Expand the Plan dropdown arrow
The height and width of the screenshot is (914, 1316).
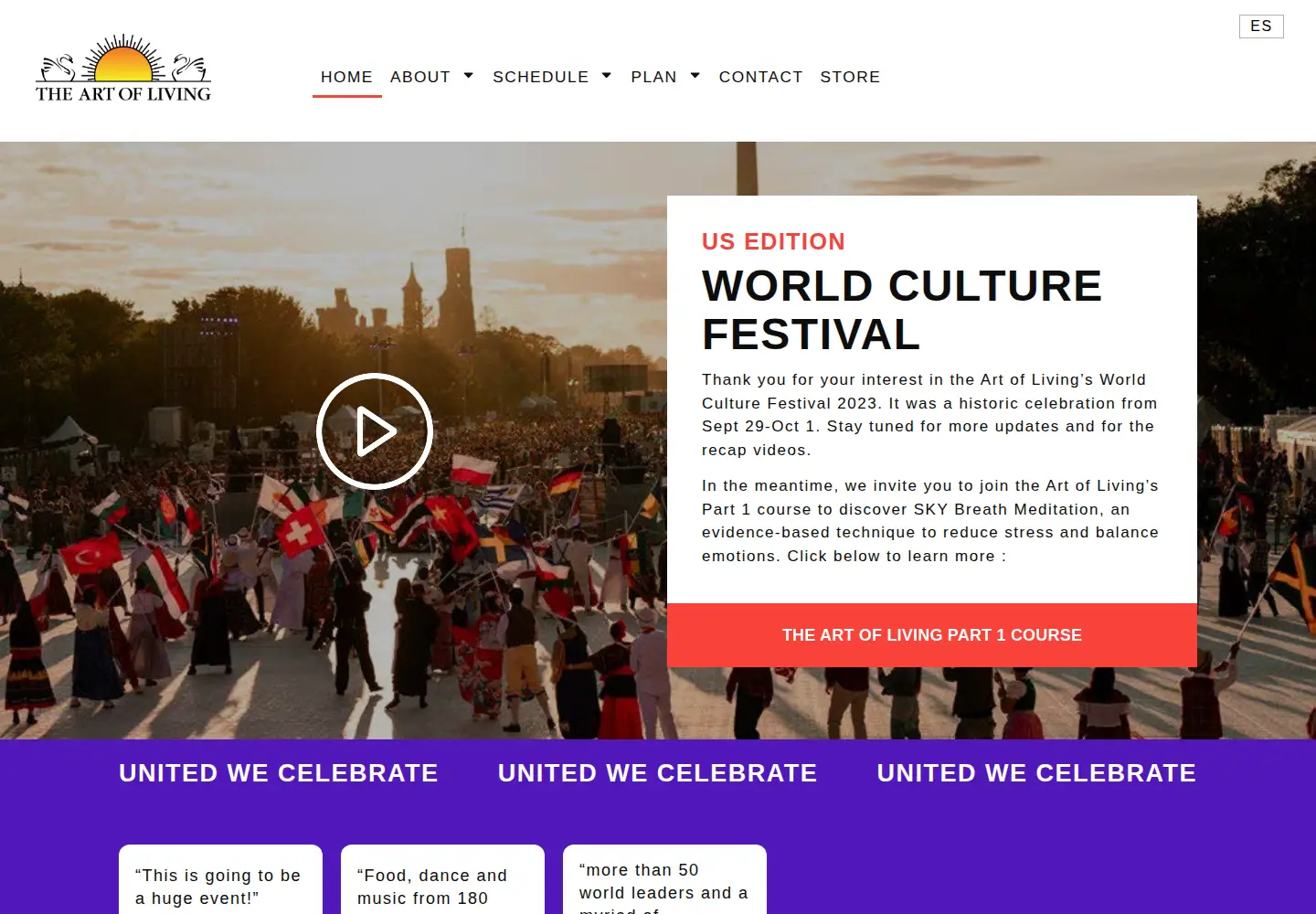[x=695, y=76]
